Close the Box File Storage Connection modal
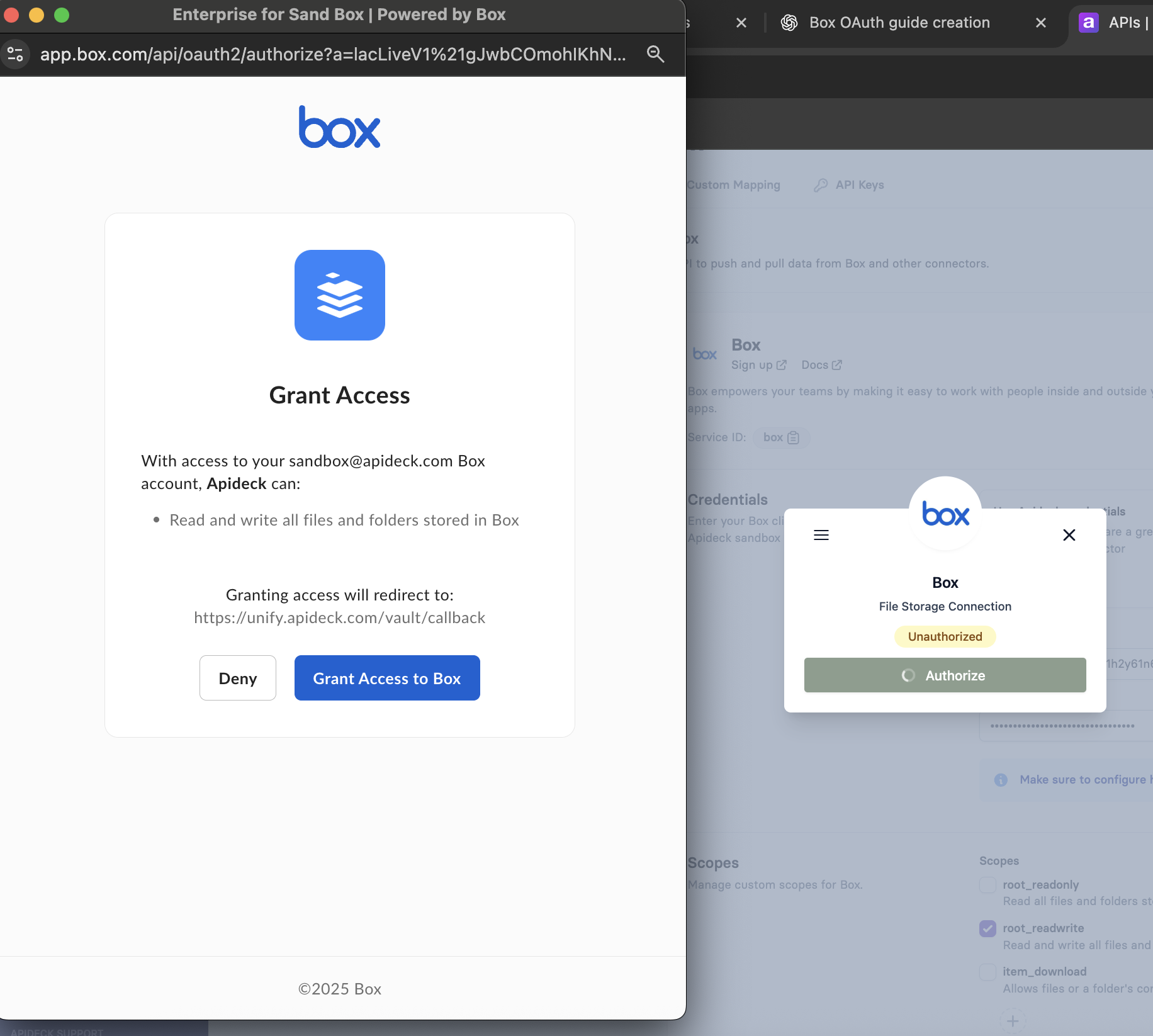 point(1068,534)
